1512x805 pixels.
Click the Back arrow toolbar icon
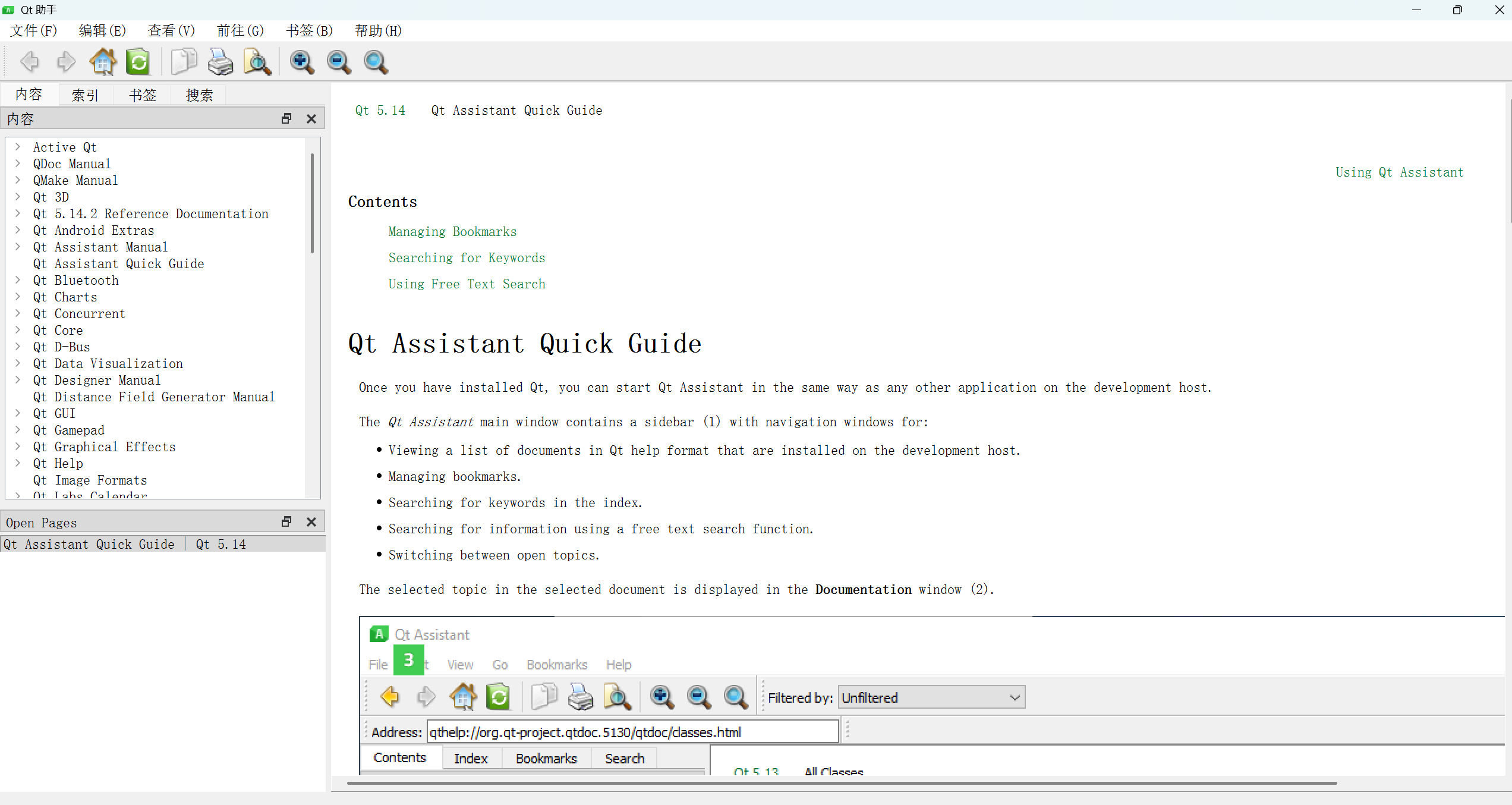click(x=30, y=62)
